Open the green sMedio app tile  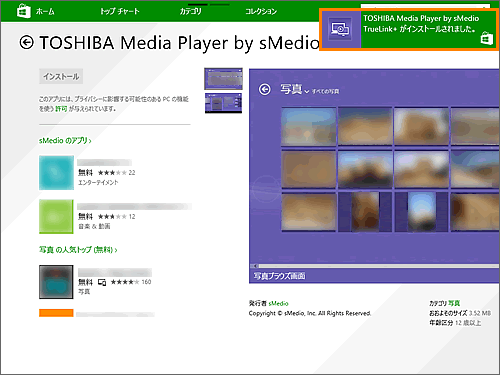(x=56, y=216)
